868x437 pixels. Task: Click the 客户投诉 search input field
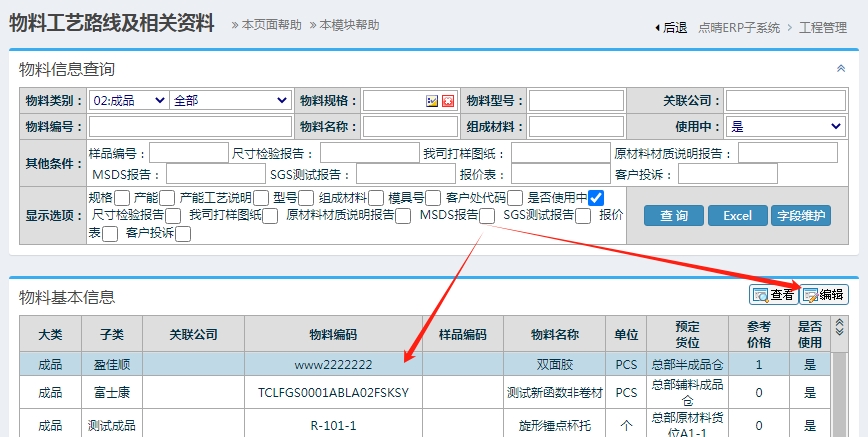tap(728, 174)
